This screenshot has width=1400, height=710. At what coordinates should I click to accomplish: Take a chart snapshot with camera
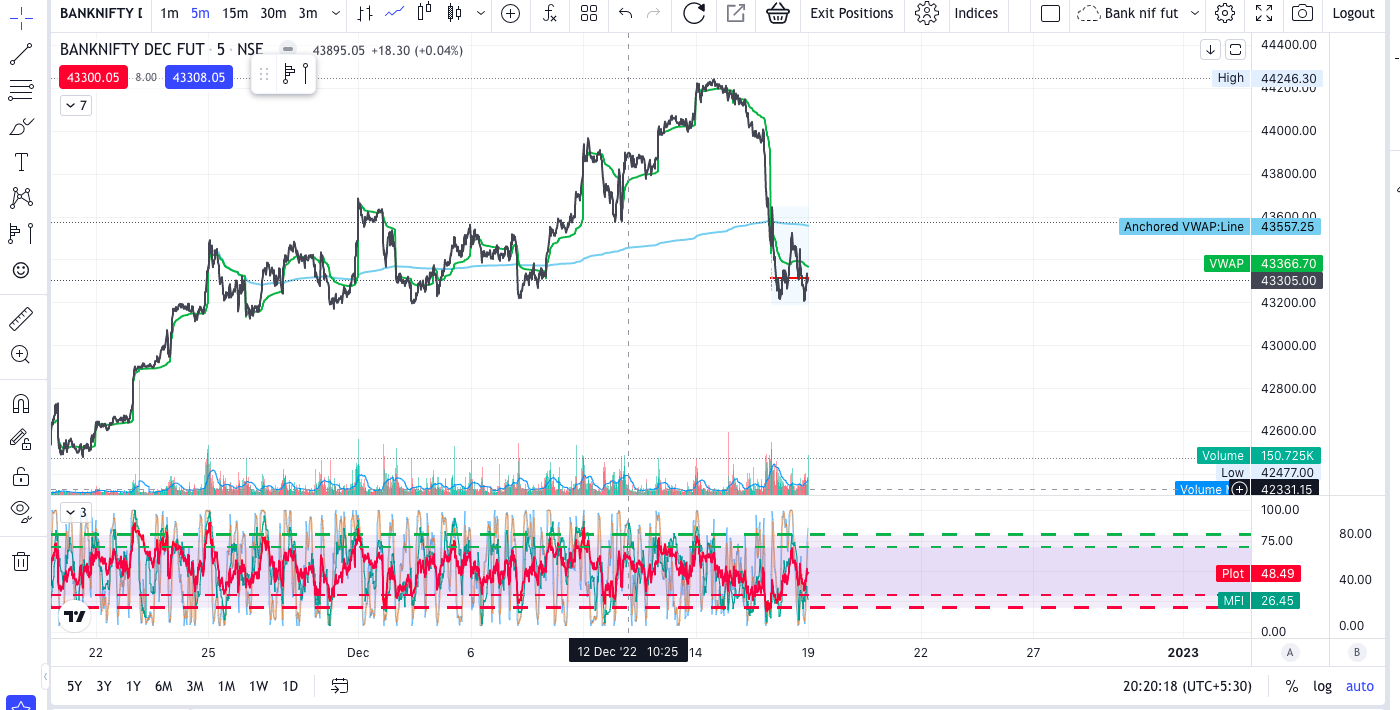tap(1302, 13)
